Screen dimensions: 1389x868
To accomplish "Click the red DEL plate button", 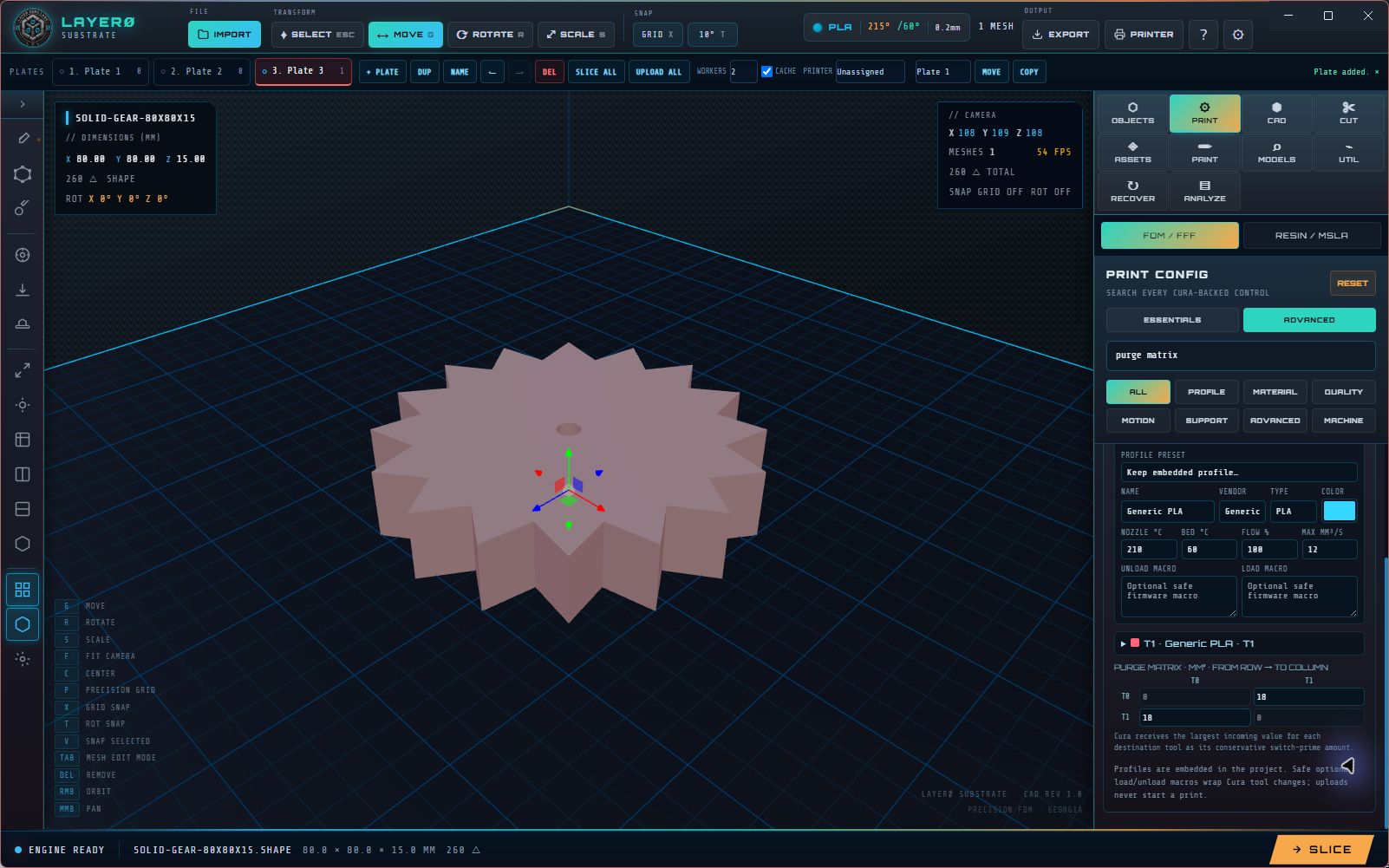I will point(549,72).
